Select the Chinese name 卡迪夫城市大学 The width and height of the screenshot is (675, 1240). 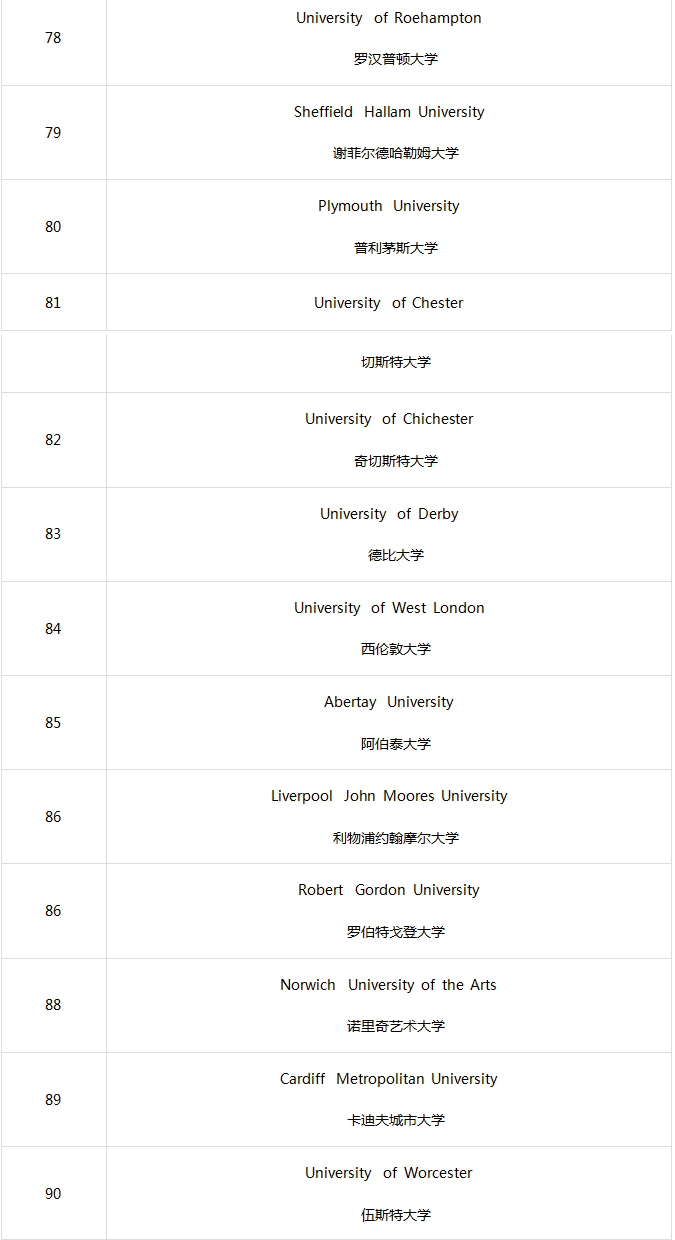point(395,1120)
